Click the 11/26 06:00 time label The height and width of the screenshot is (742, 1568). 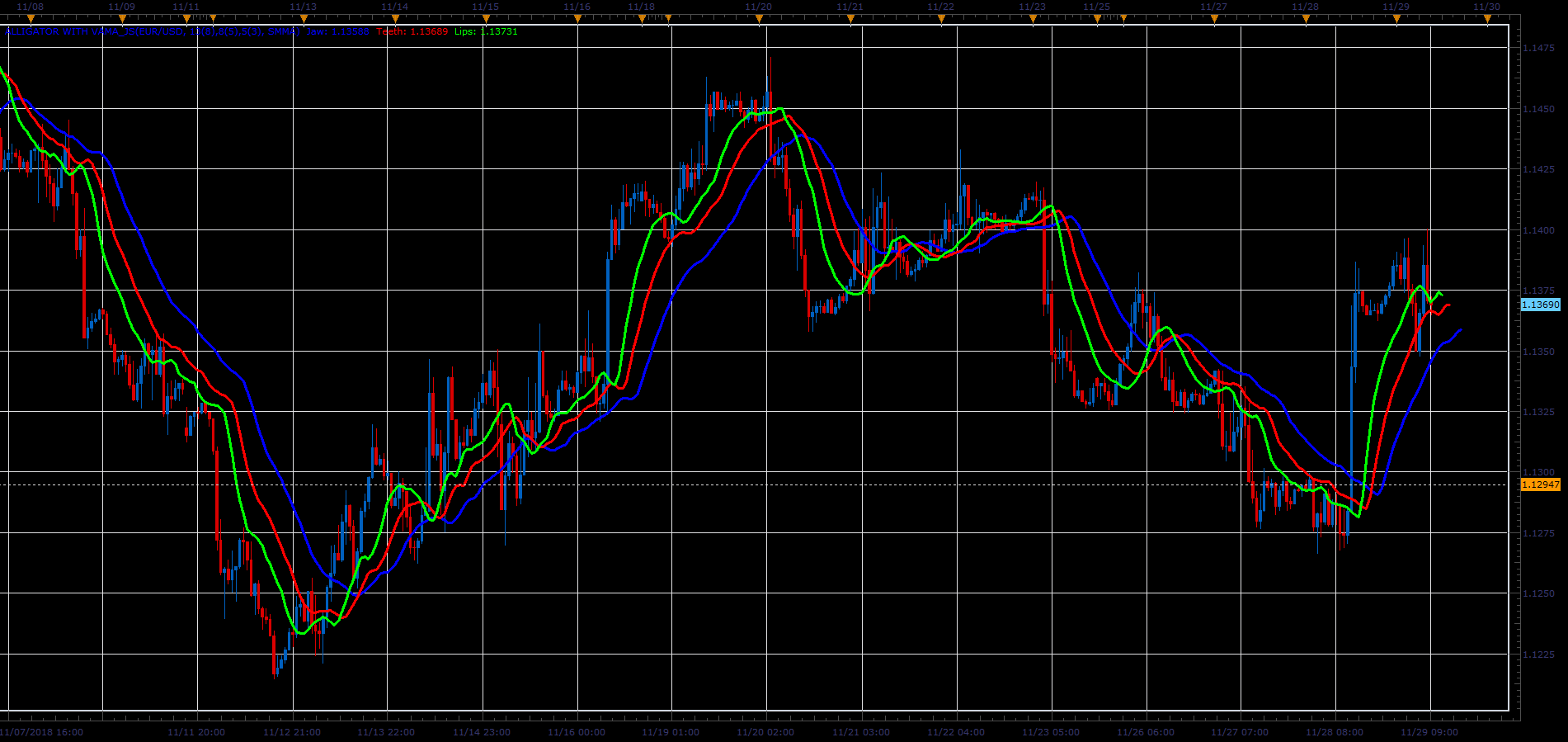point(1146,732)
